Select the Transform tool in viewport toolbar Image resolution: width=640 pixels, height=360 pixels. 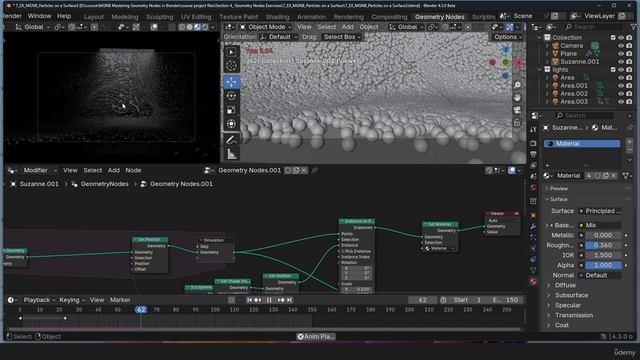pyautogui.click(x=231, y=124)
